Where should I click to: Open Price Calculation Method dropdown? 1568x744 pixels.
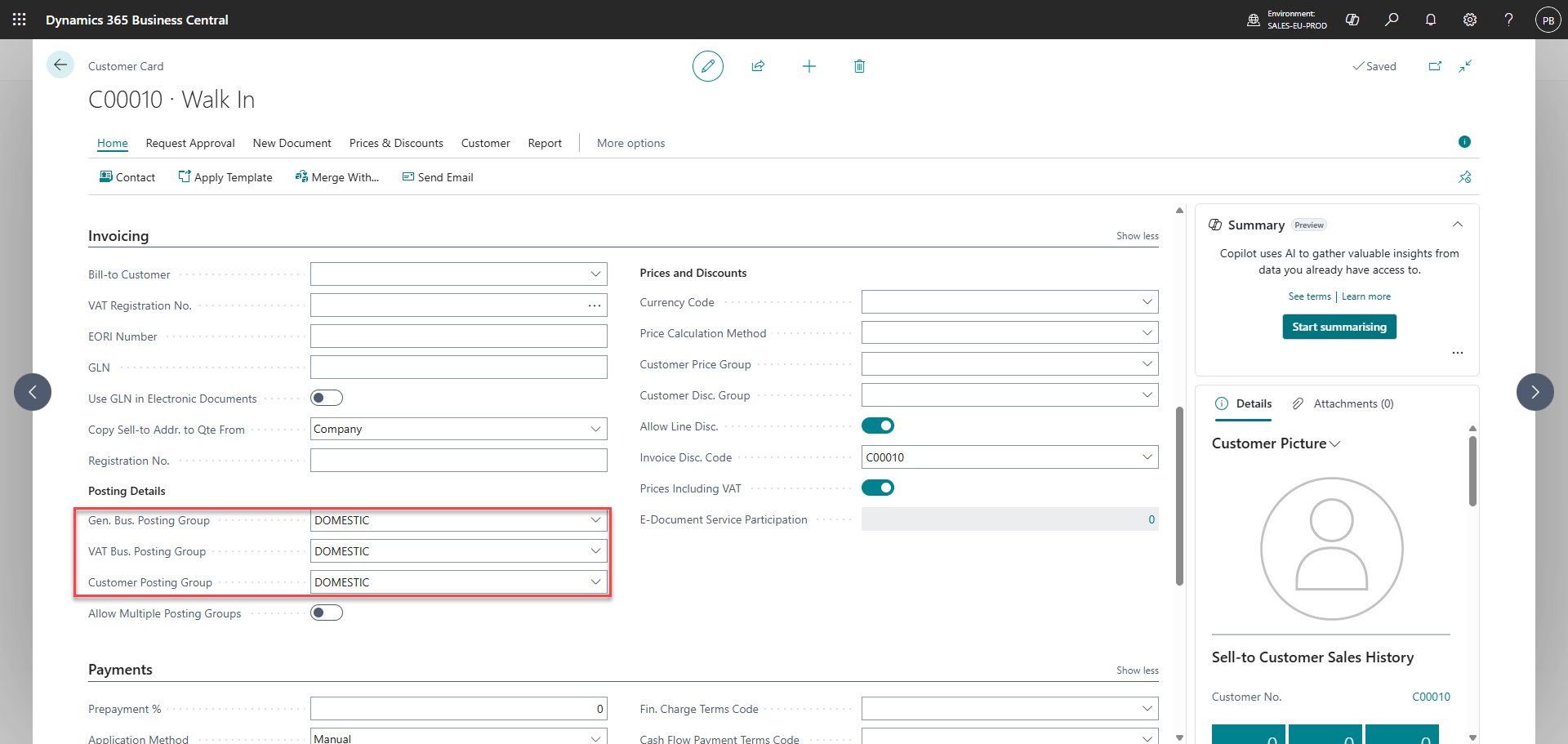1147,333
